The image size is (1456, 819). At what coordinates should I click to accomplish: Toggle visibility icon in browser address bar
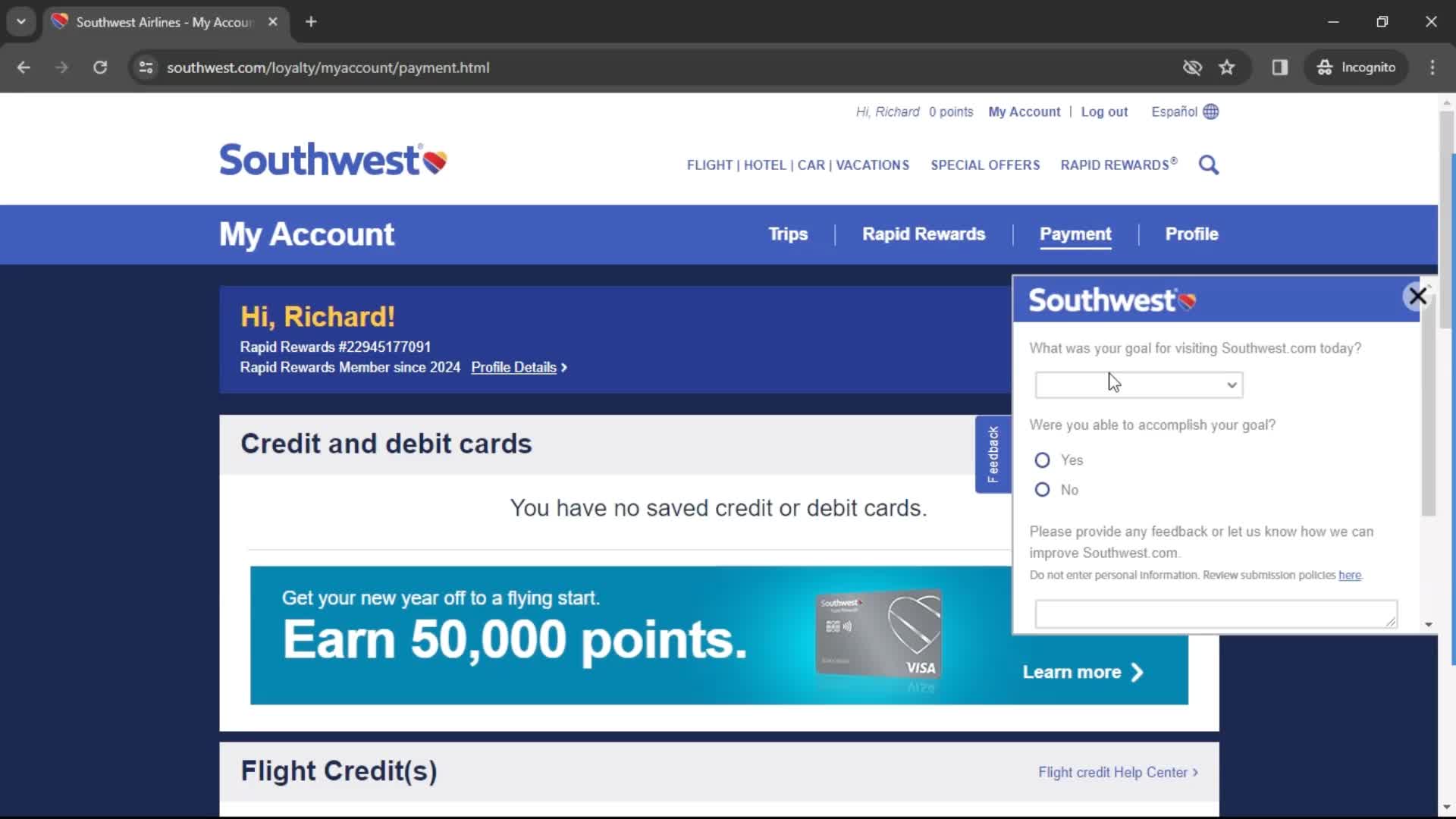(x=1192, y=67)
